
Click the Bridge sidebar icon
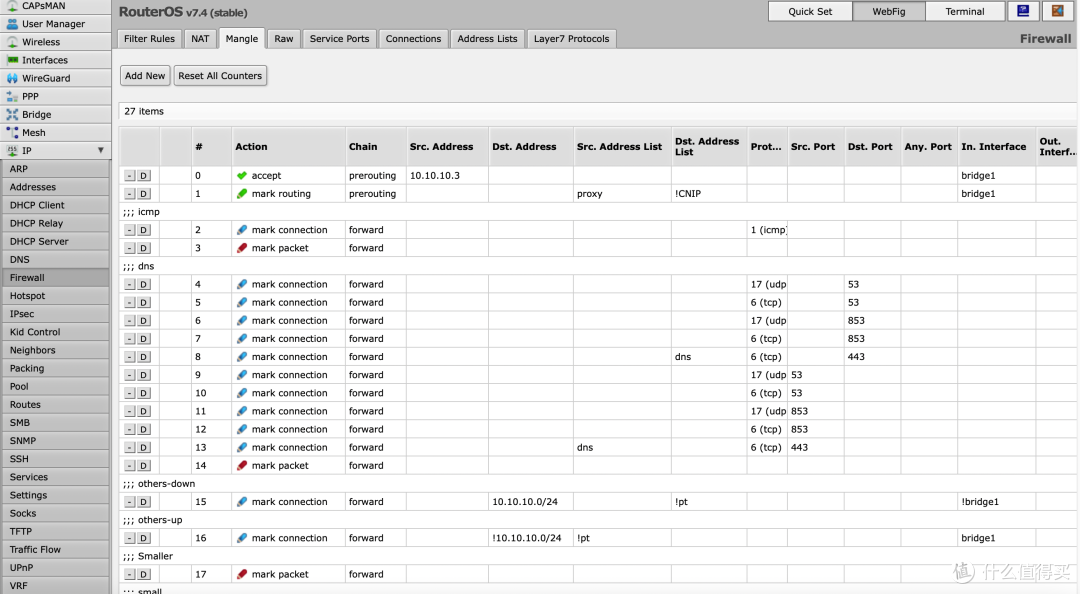(x=12, y=114)
